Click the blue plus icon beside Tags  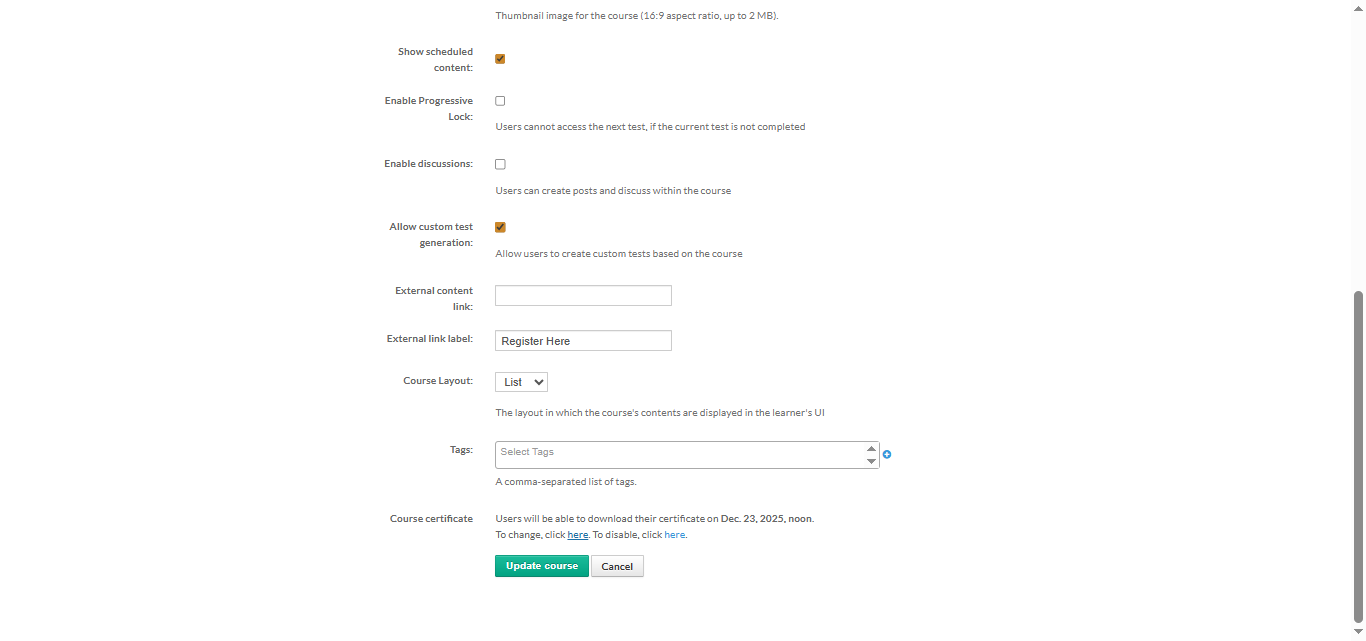pyautogui.click(x=887, y=454)
